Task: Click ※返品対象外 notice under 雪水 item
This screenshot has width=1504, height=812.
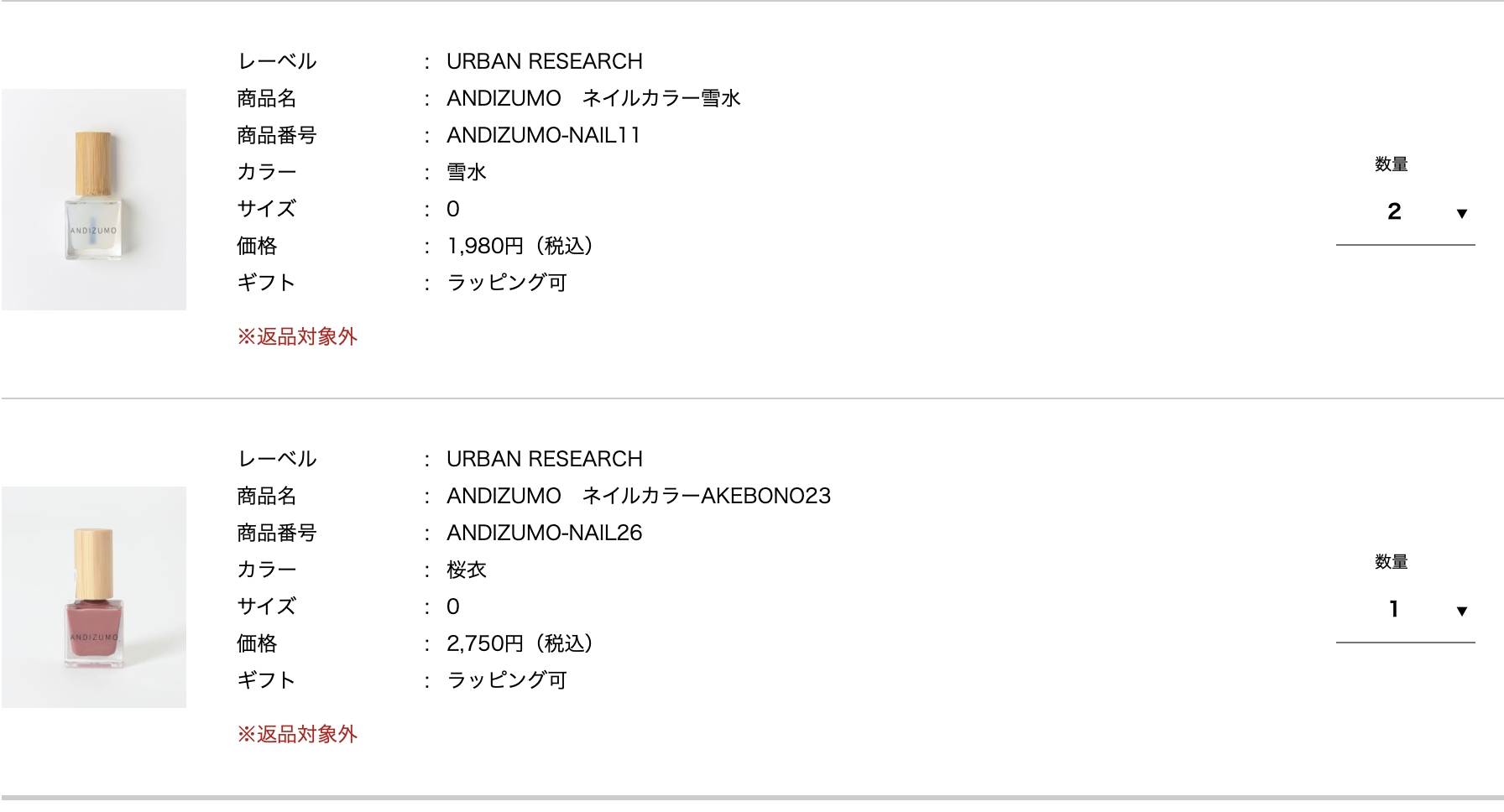Action: (x=297, y=337)
